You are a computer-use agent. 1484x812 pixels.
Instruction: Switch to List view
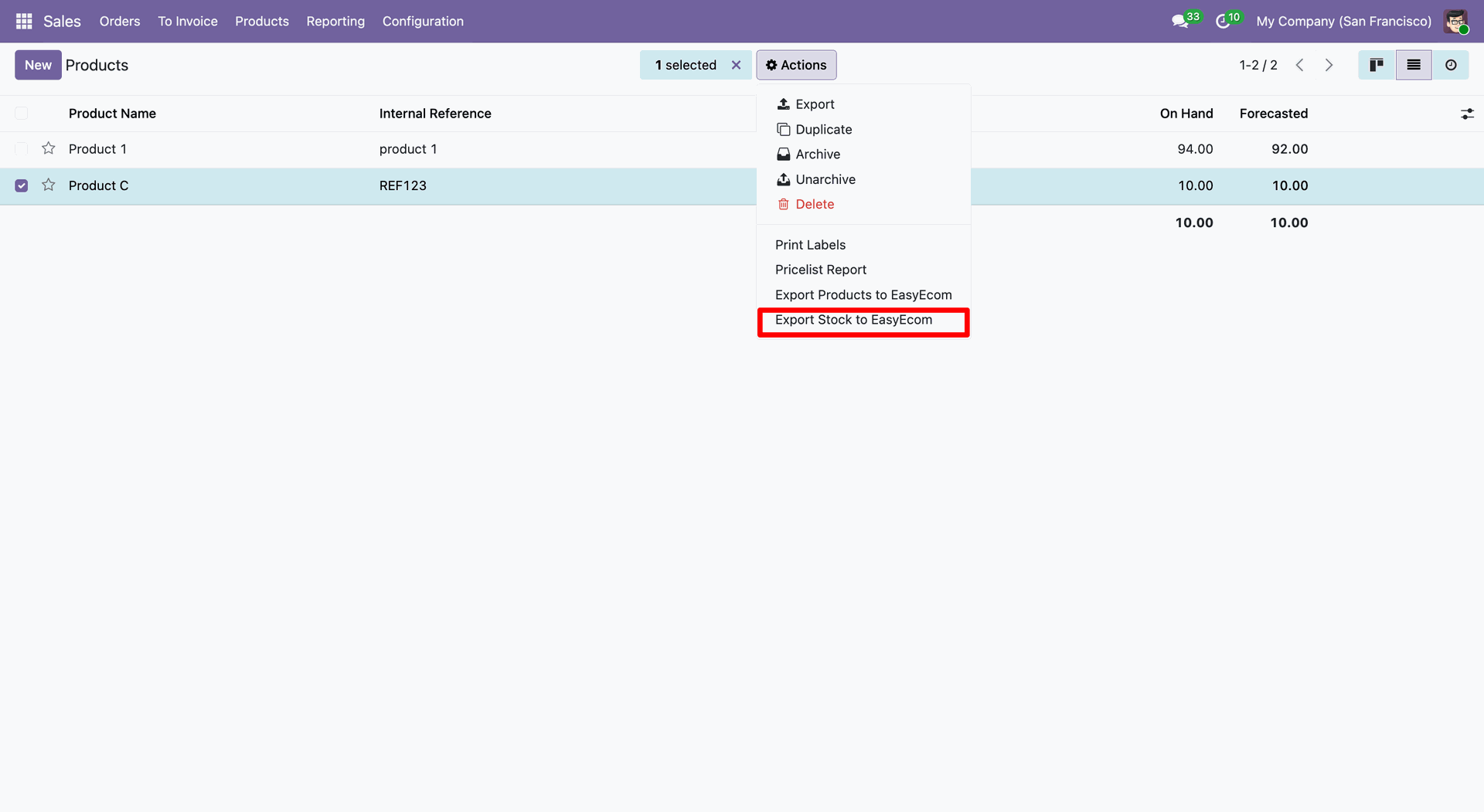[x=1414, y=65]
